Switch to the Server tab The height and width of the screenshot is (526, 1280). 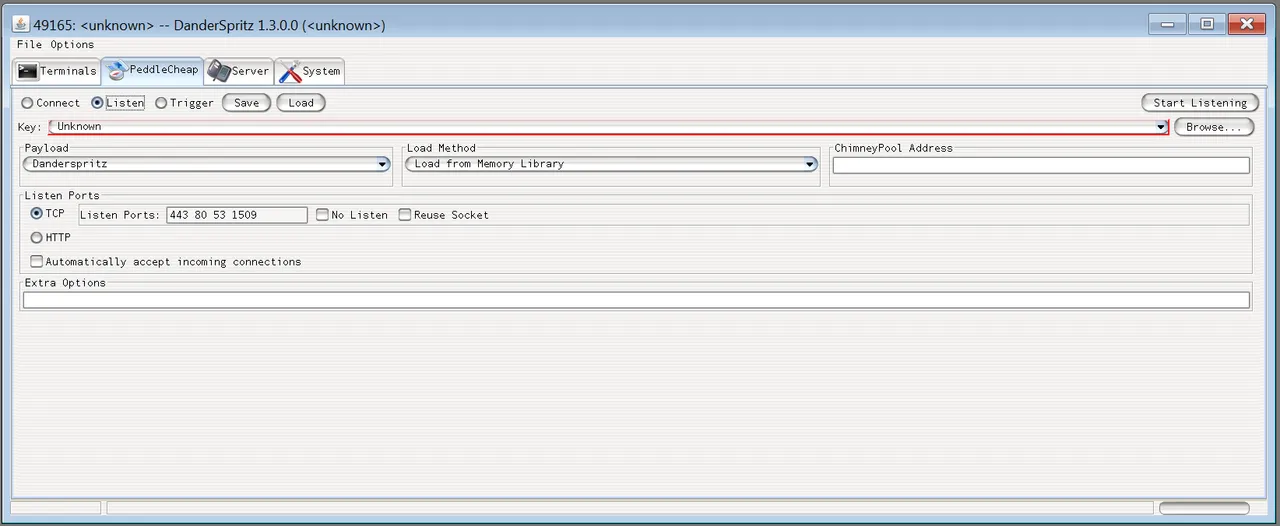[239, 71]
